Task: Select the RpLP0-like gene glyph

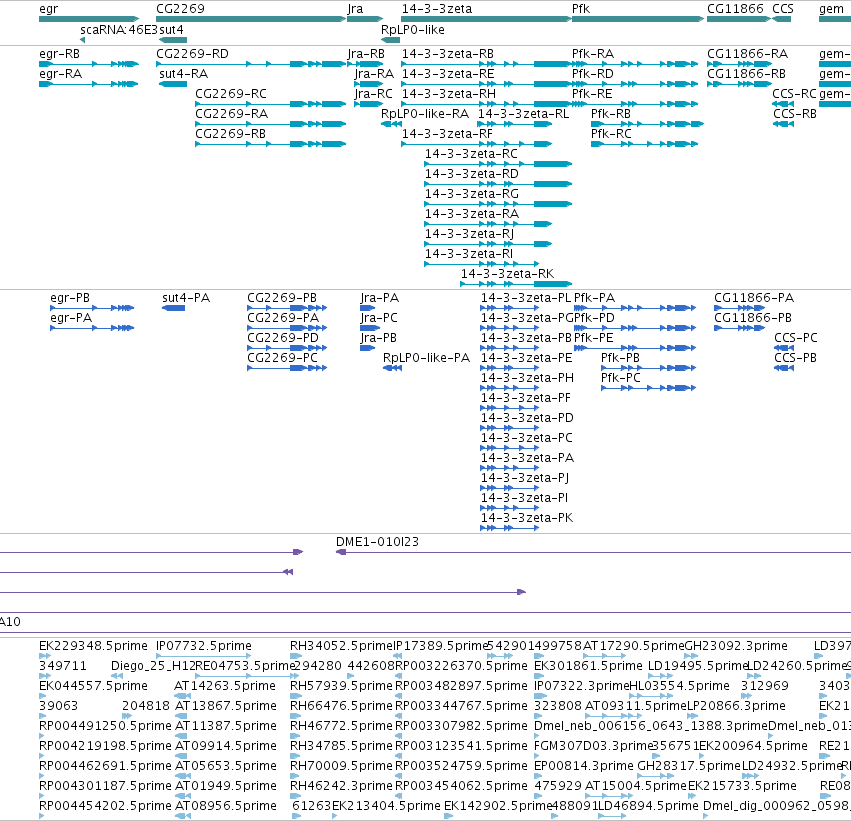Action: (x=391, y=40)
